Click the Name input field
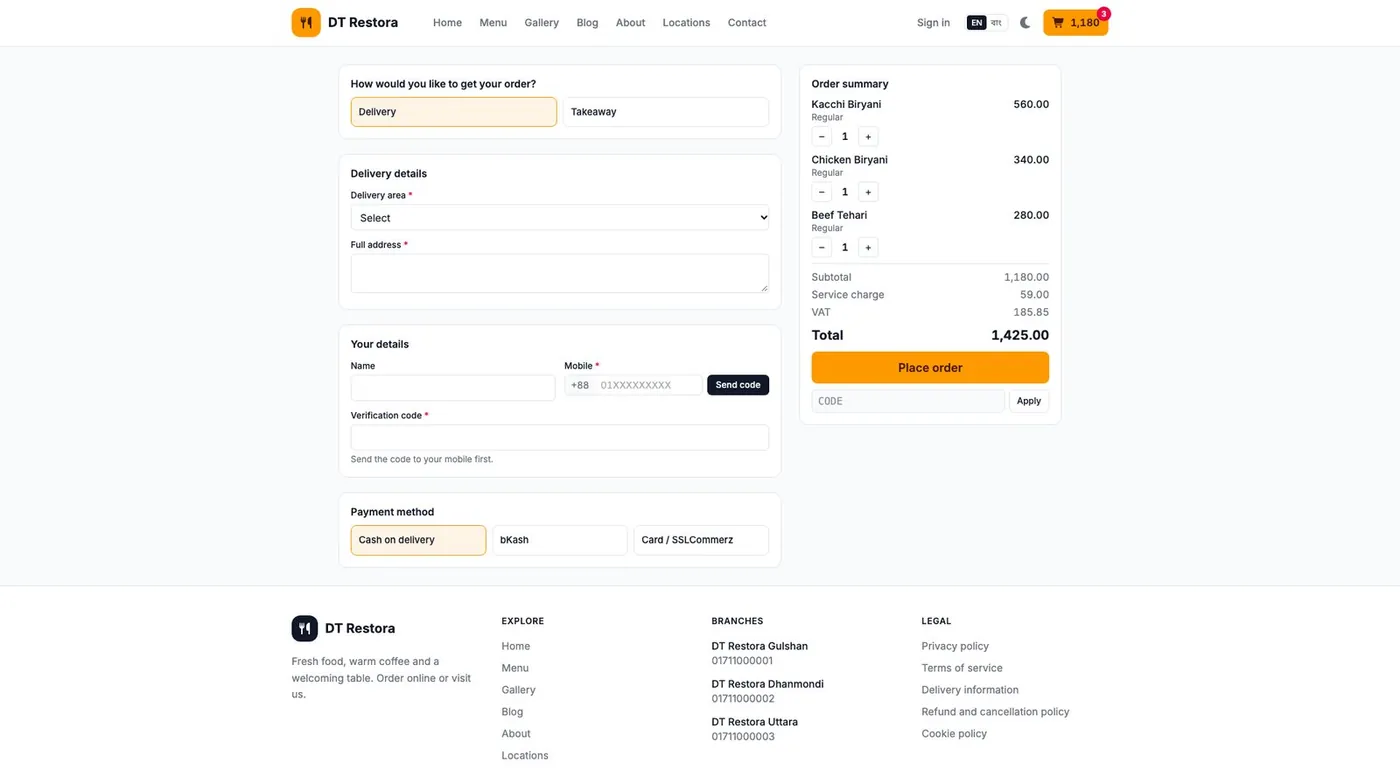The height and width of the screenshot is (770, 1400). point(453,388)
